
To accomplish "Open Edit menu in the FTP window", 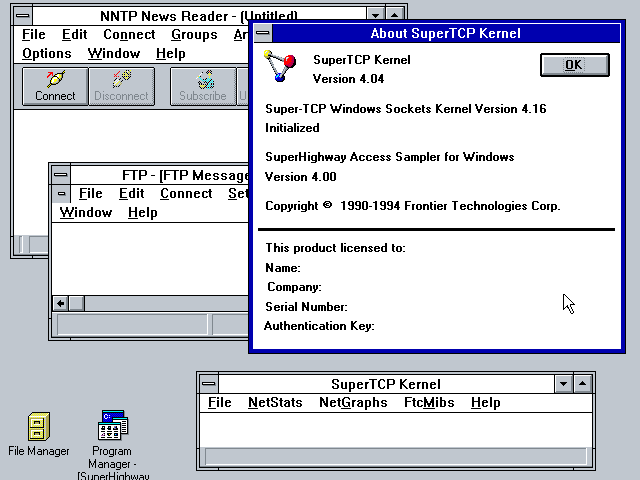I will 131,193.
